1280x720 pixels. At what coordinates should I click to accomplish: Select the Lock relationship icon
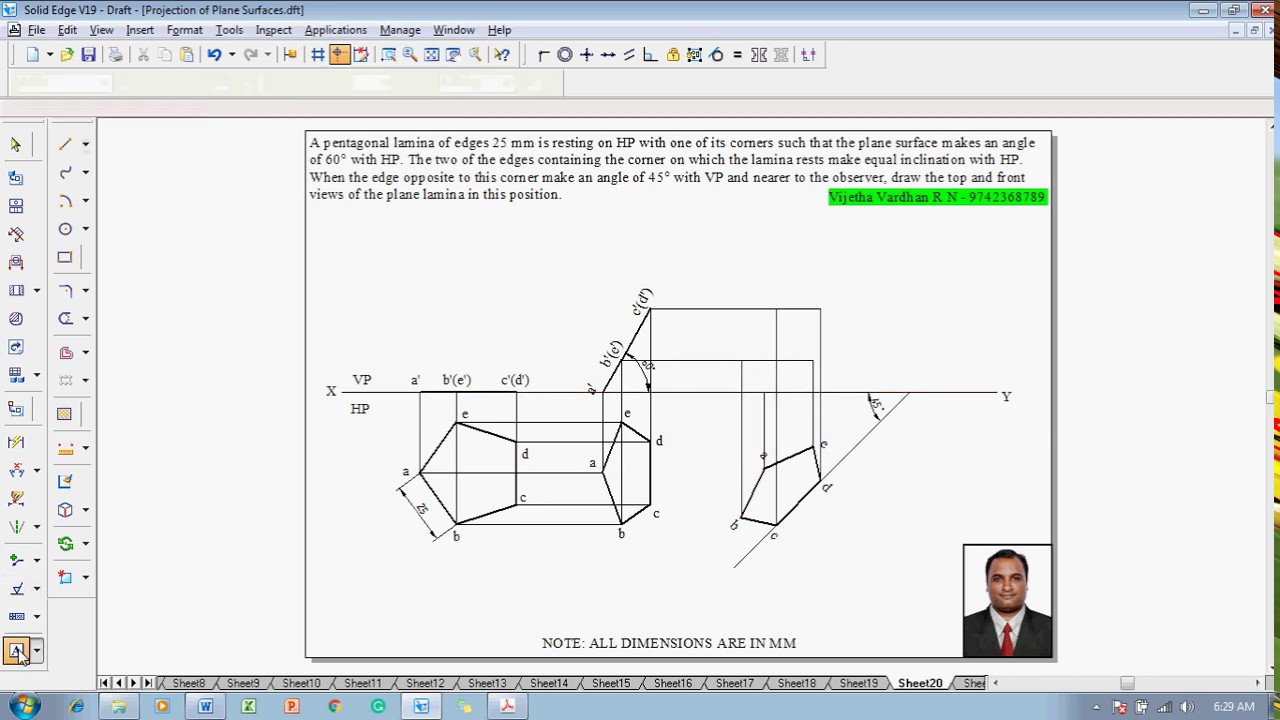(x=673, y=55)
